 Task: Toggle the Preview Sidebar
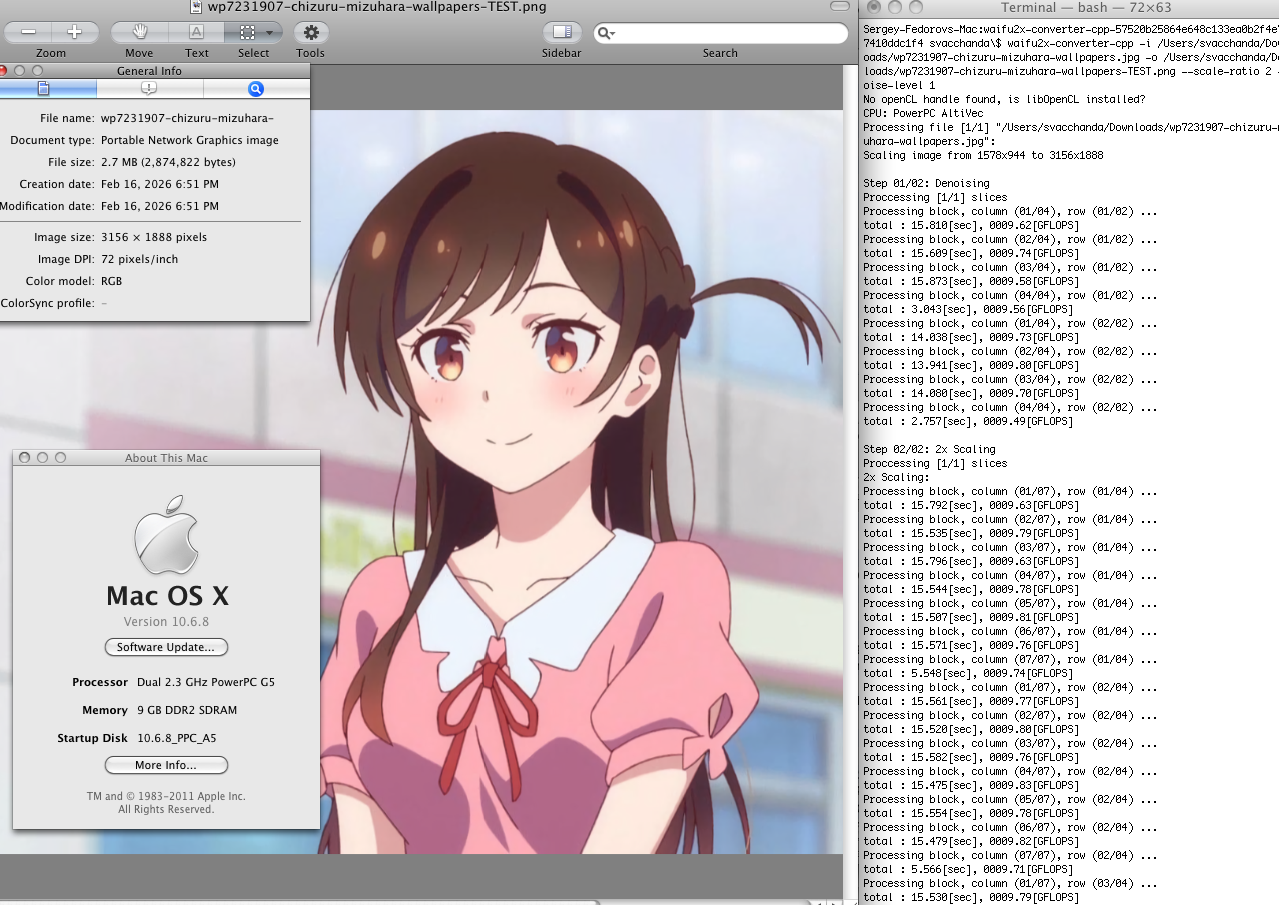(562, 32)
